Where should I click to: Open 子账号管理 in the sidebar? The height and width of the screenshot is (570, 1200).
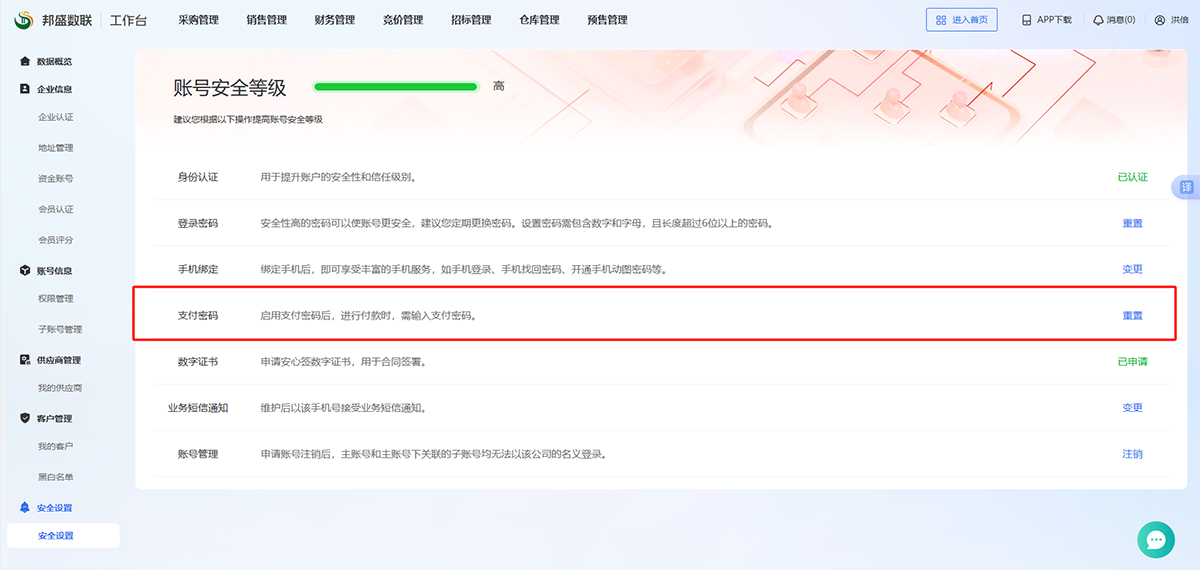click(60, 329)
